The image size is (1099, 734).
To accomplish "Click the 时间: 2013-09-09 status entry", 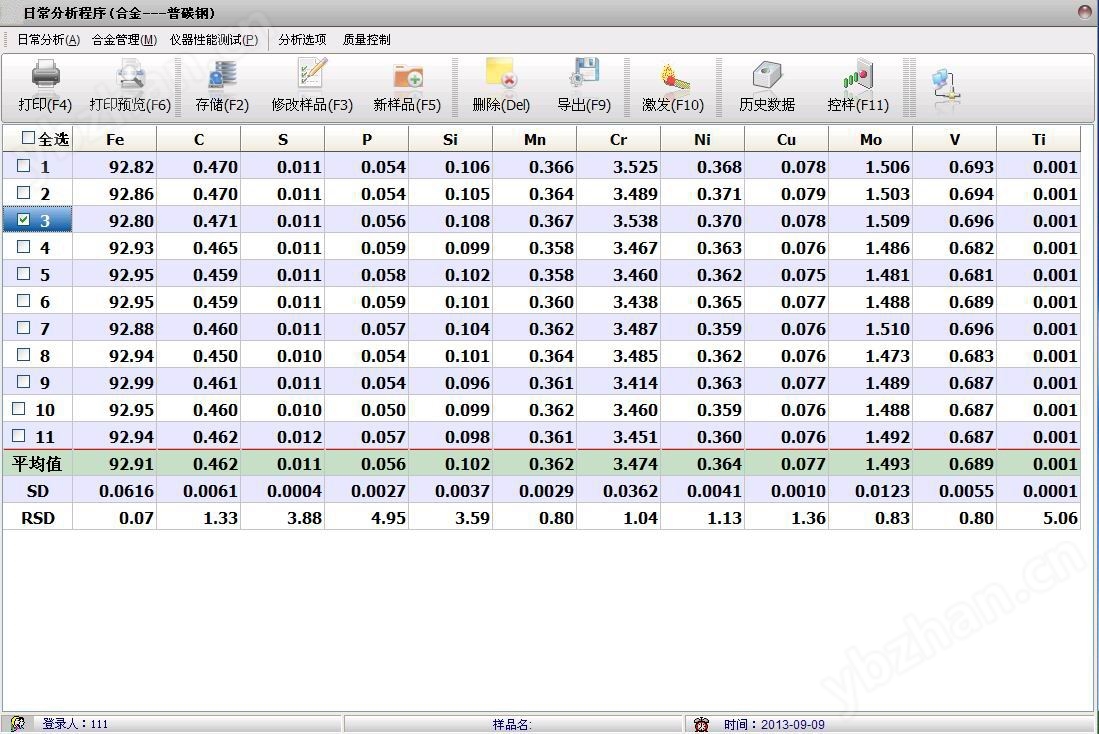I will pos(774,724).
